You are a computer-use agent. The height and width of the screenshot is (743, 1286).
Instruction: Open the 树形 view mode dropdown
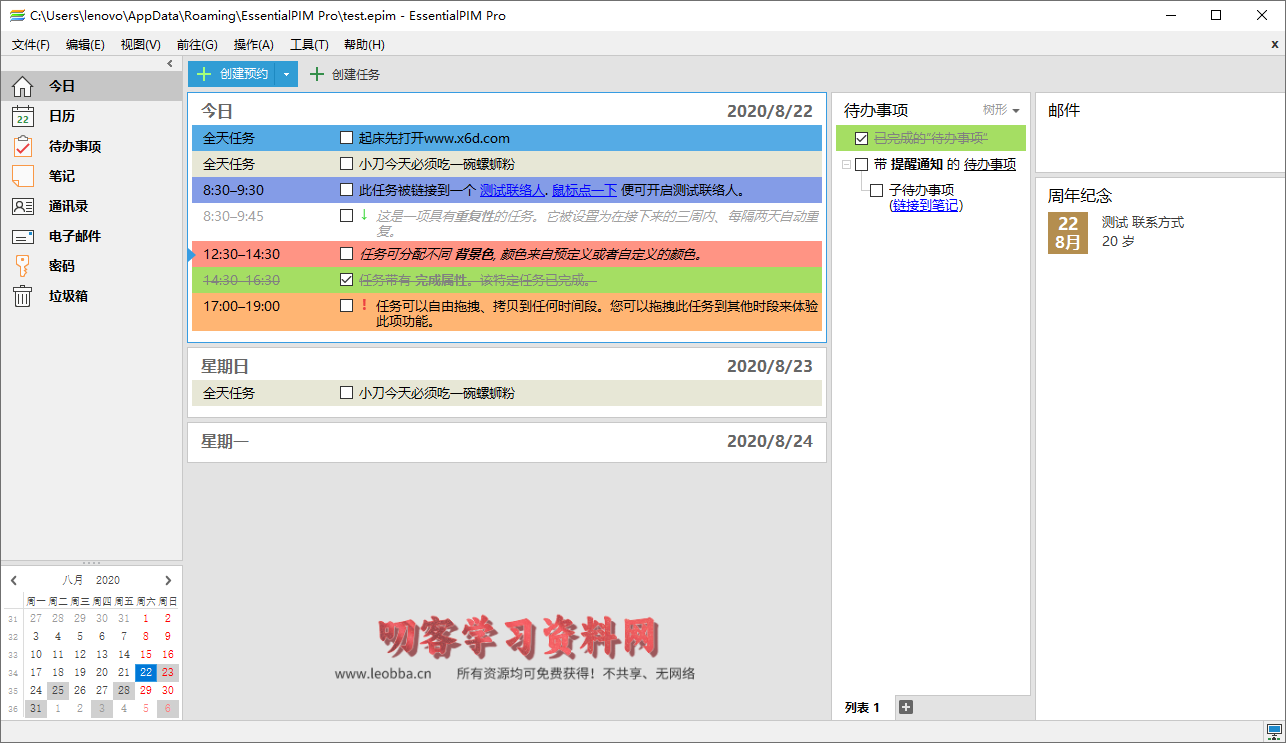pos(1001,110)
